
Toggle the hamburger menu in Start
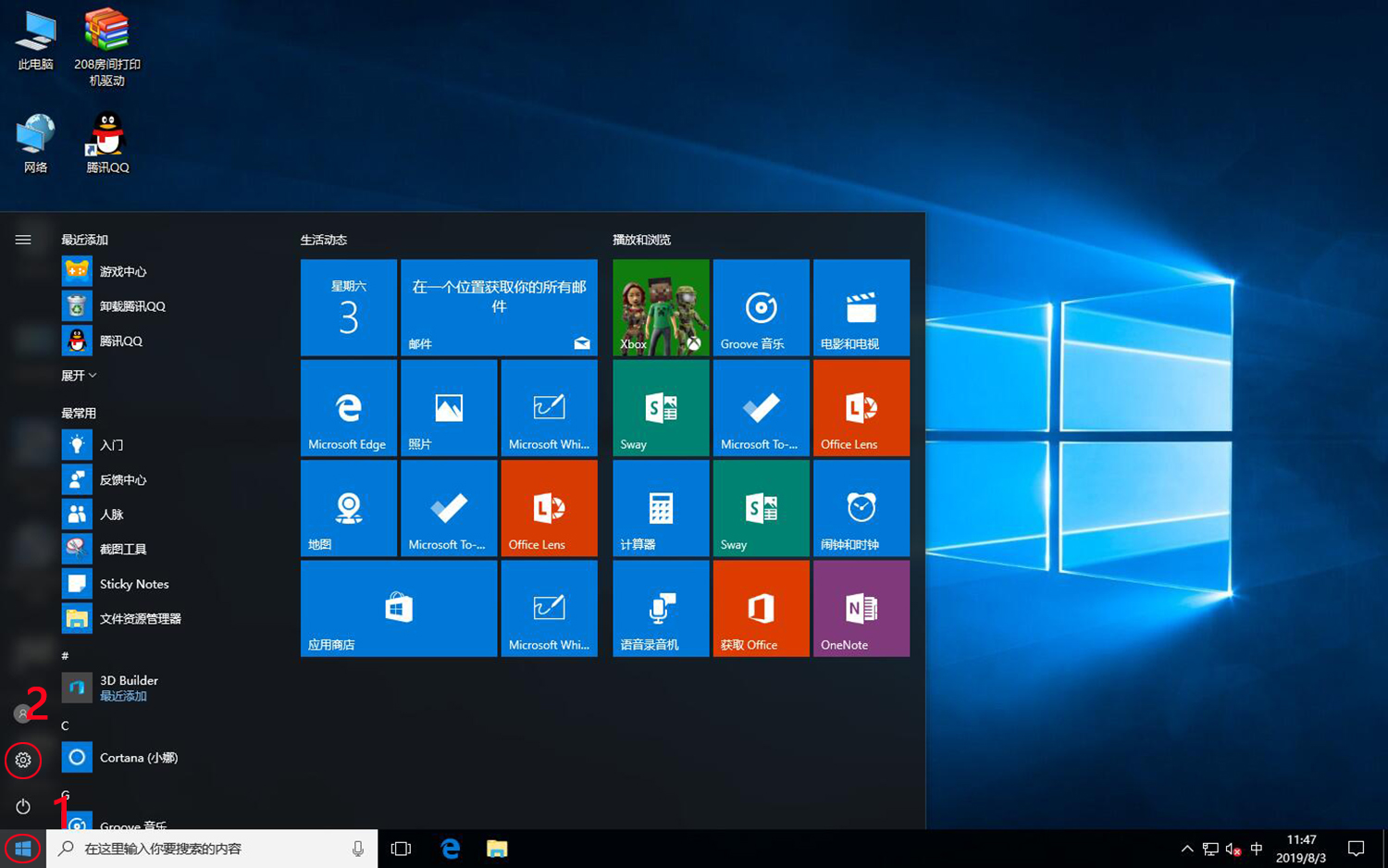tap(23, 240)
